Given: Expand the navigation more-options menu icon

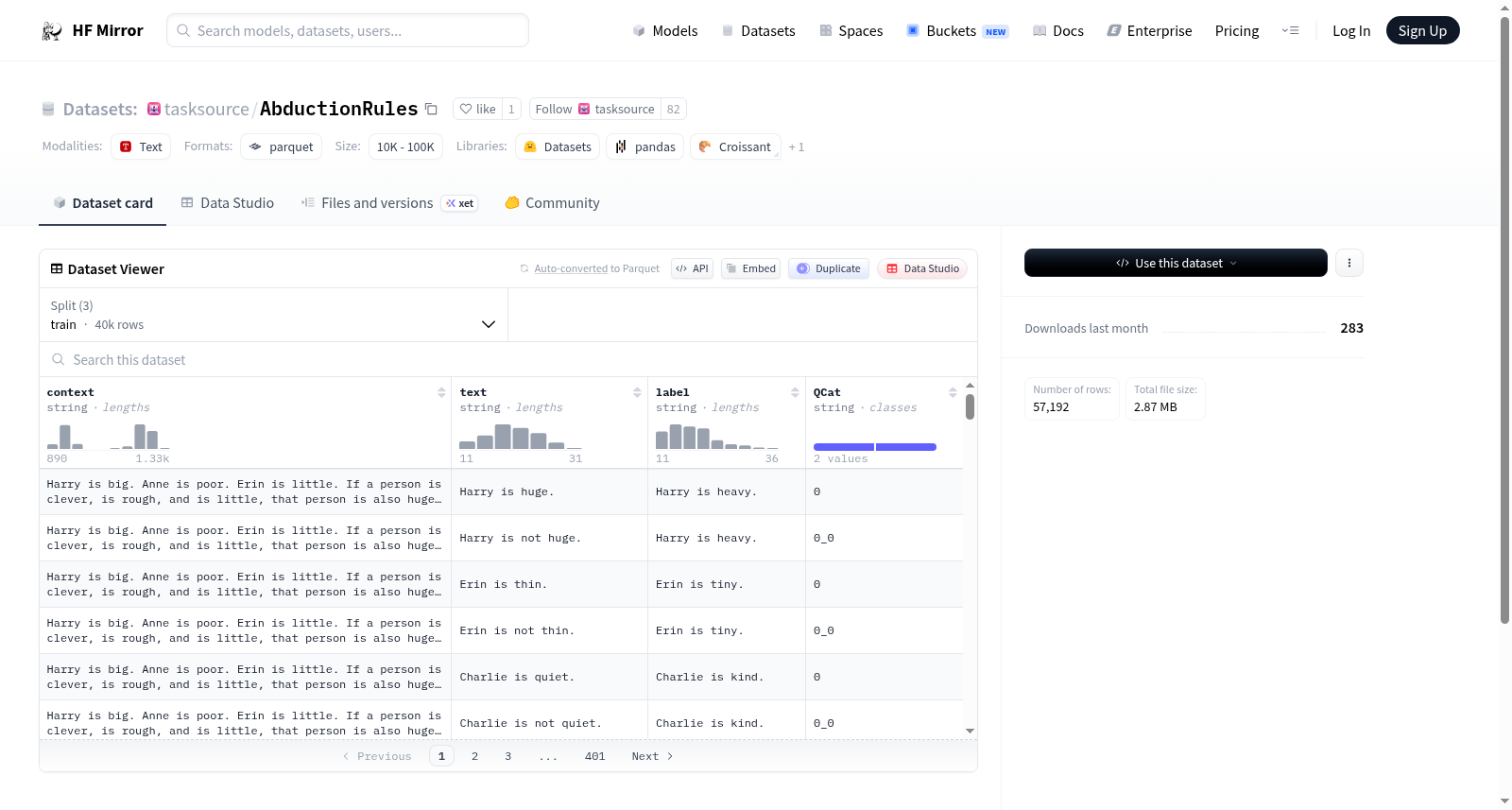Looking at the screenshot, I should click(x=1290, y=30).
